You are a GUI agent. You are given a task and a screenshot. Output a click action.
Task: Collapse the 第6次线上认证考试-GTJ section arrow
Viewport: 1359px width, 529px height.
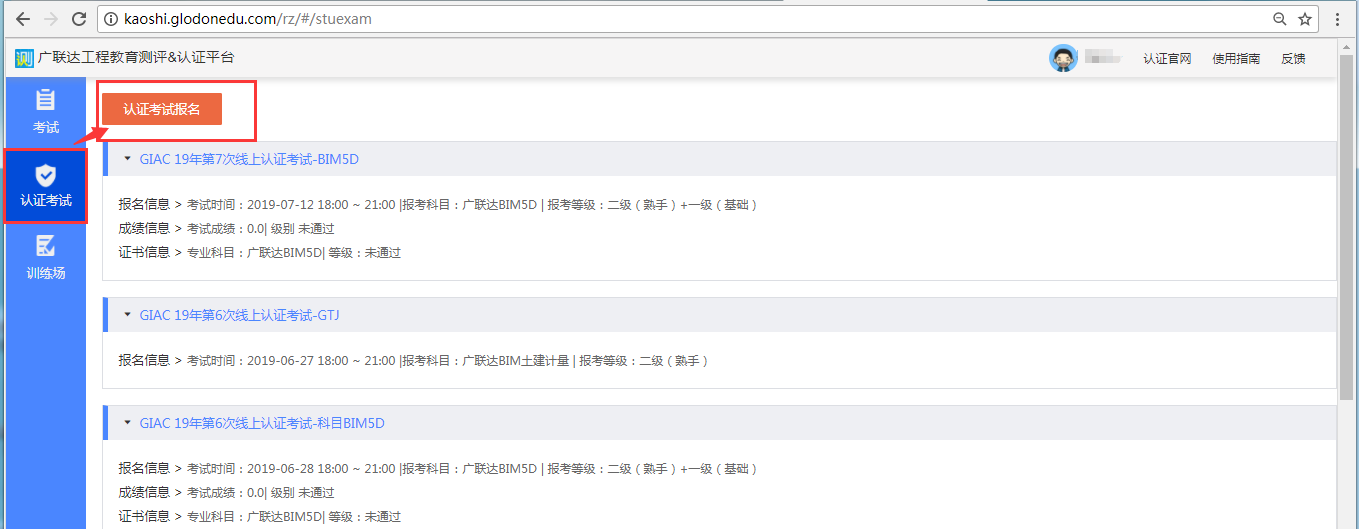(x=127, y=315)
